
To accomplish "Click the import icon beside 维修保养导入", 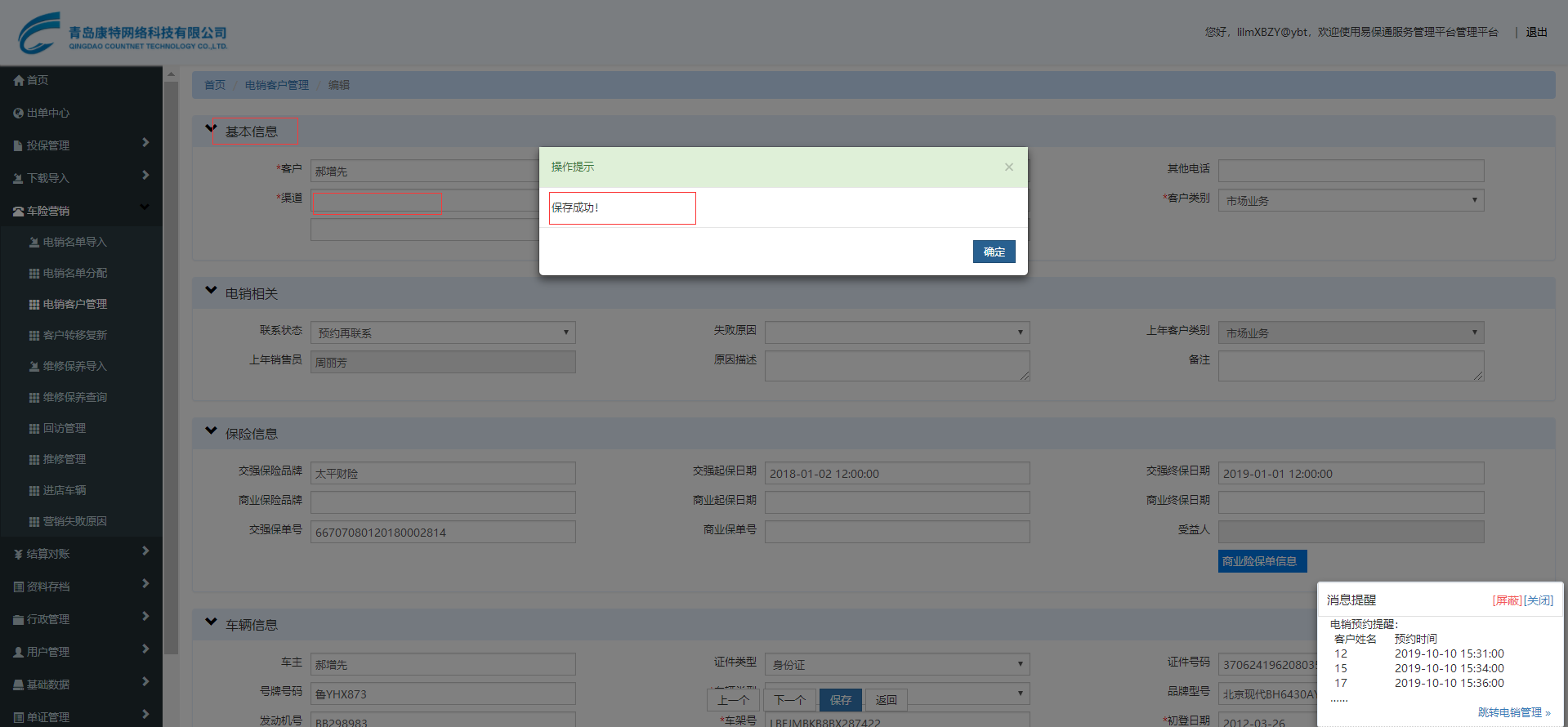I will tap(34, 366).
